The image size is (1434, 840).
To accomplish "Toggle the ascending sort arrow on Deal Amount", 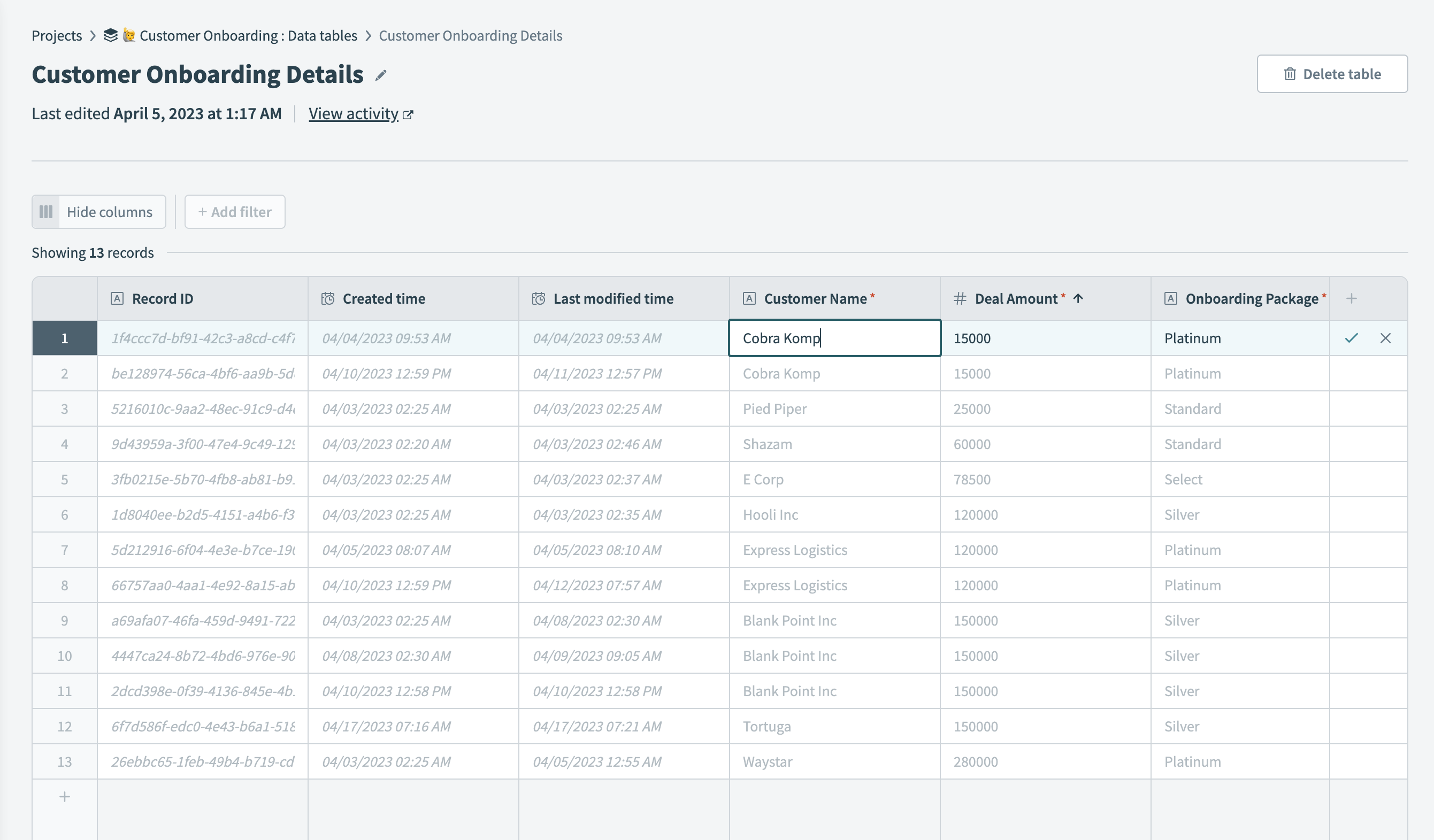I will [x=1078, y=298].
